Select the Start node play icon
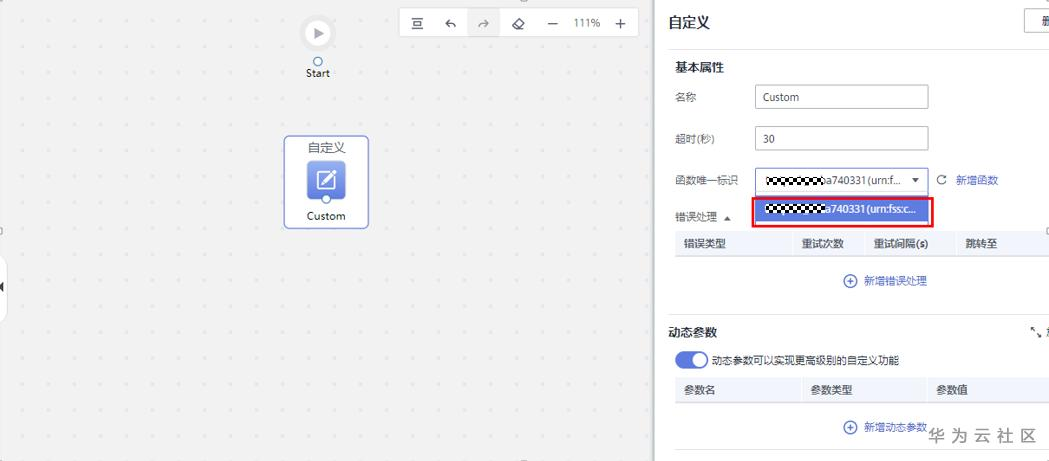This screenshot has height=461, width=1049. [318, 33]
